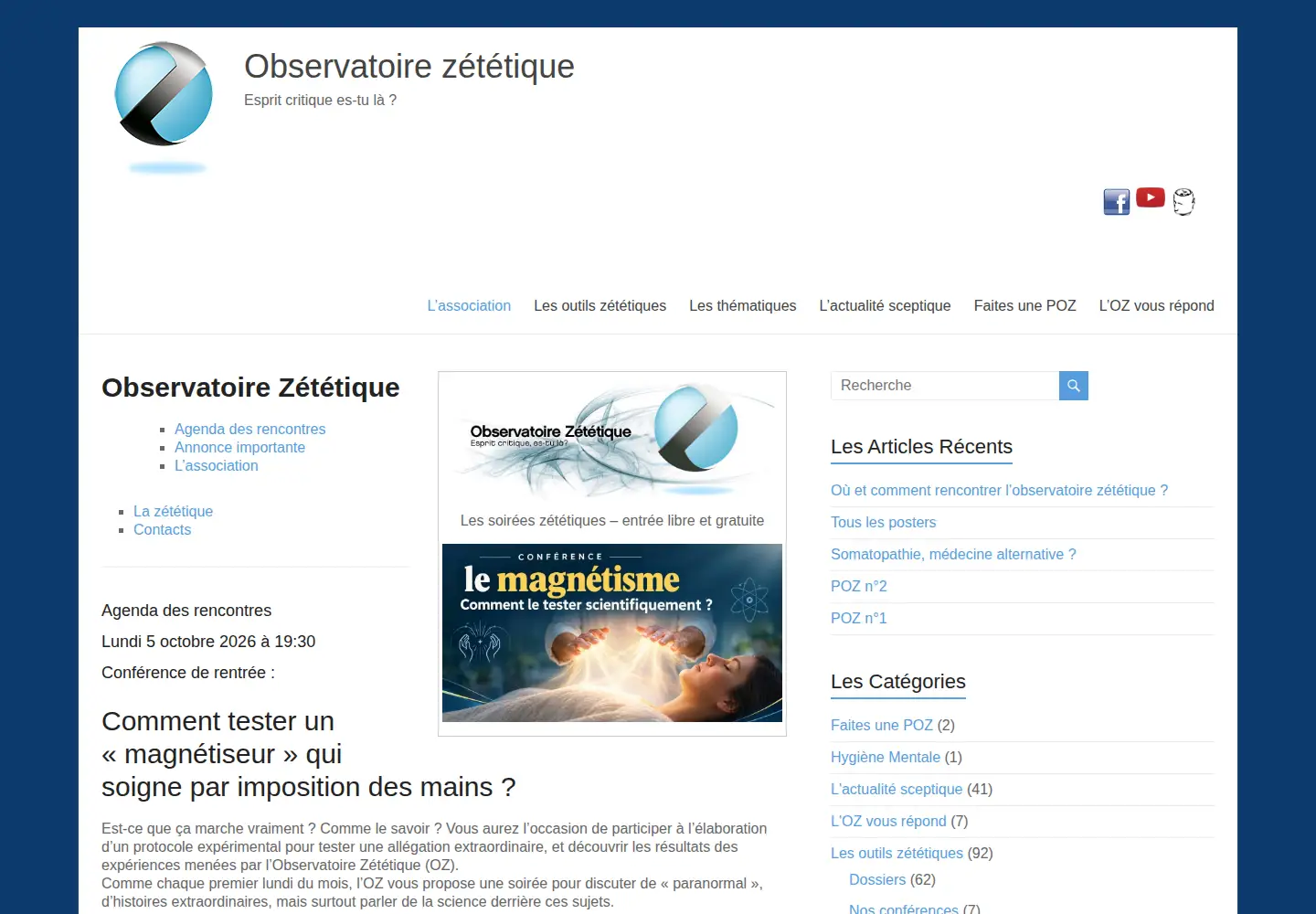The image size is (1316, 914).
Task: Read Où et comment rencontrer l'observatoire article
Action: tap(999, 491)
